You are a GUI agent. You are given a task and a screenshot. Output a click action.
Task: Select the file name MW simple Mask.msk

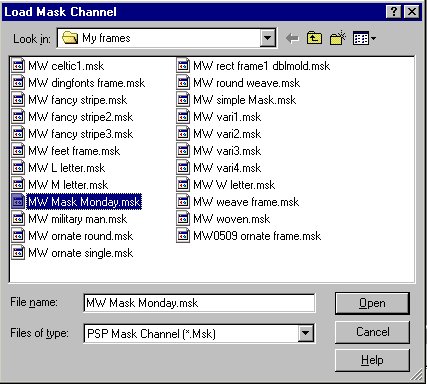tap(244, 100)
